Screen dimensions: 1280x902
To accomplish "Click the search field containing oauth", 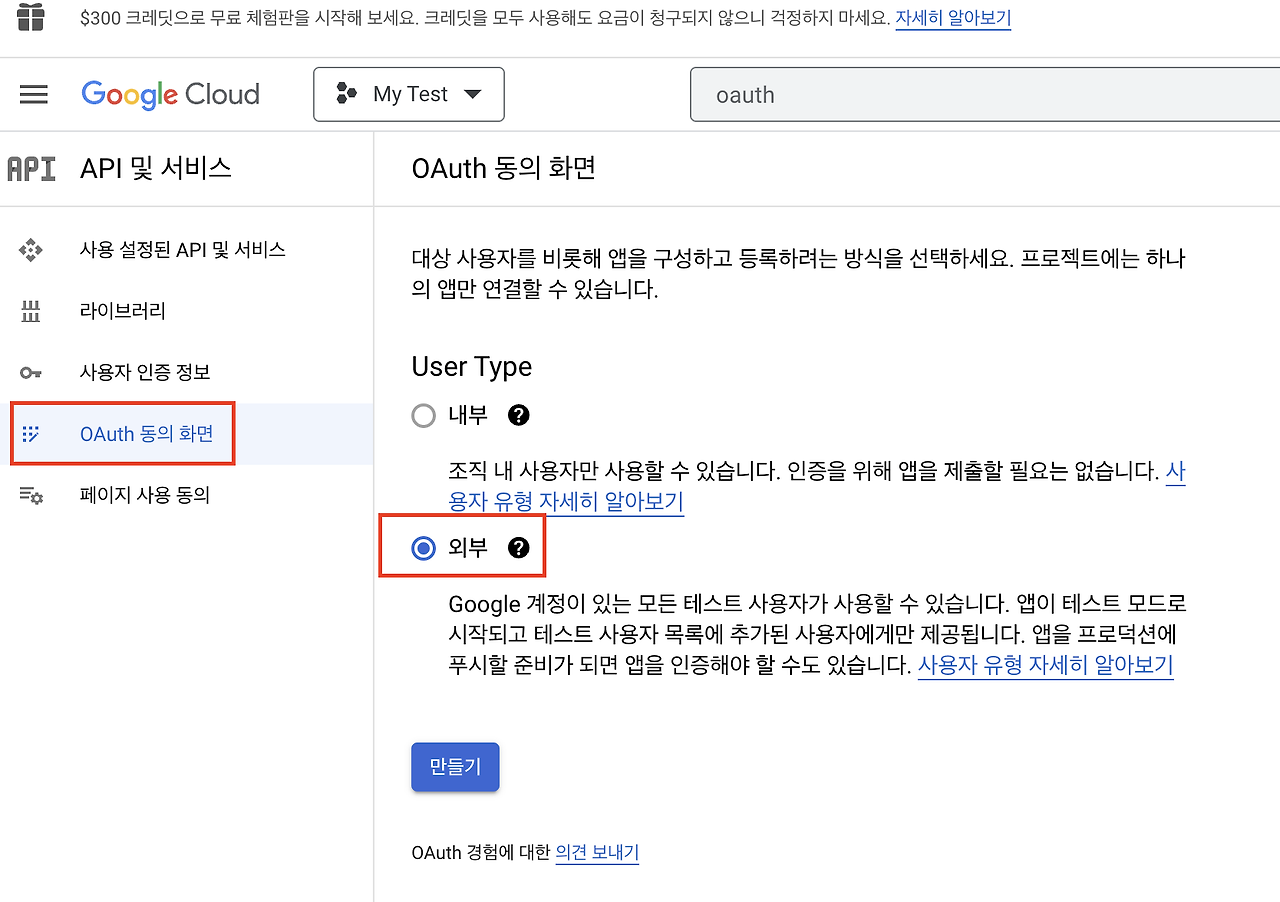I will pos(985,95).
